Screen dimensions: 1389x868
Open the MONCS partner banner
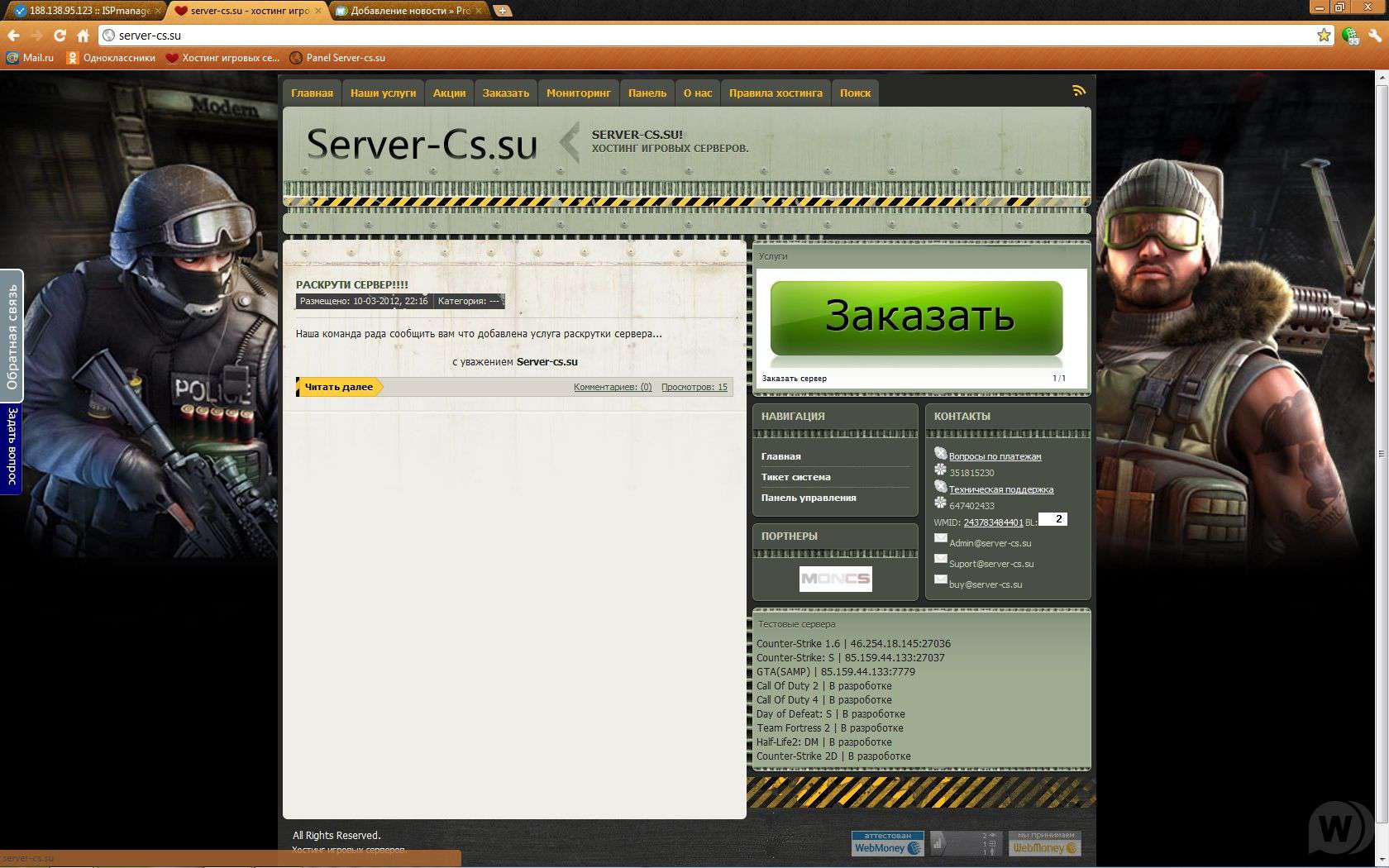coord(835,579)
